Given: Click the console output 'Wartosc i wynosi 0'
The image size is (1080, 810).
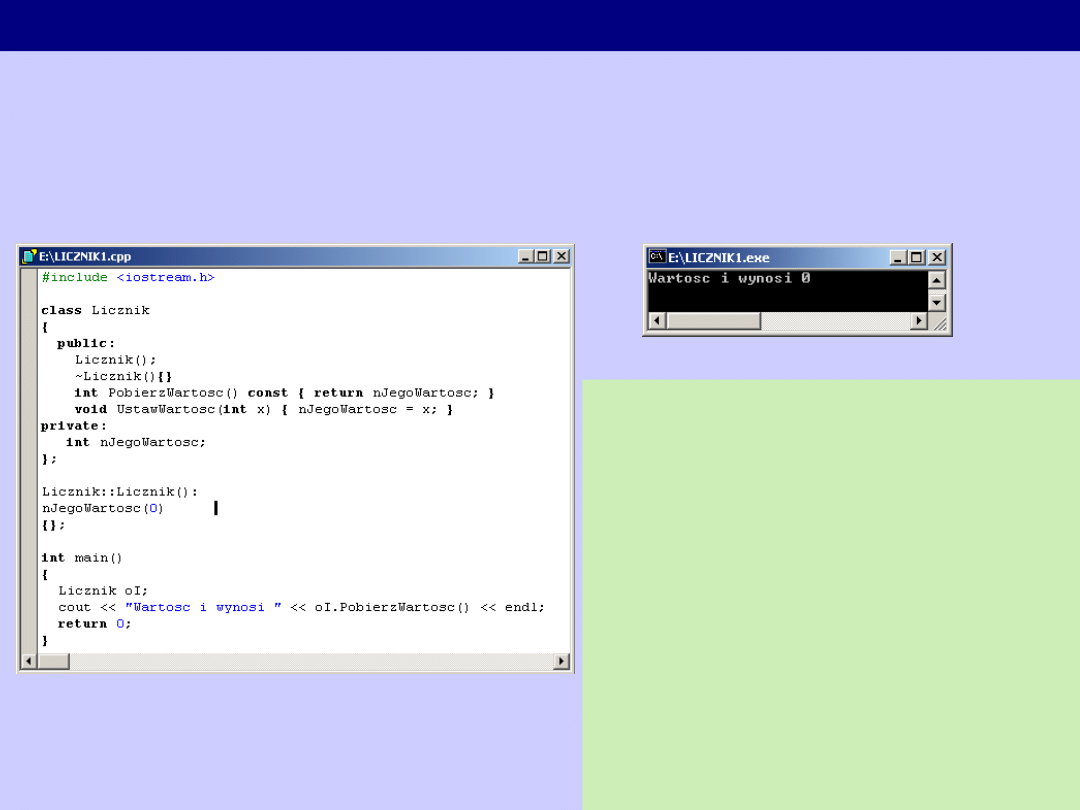Looking at the screenshot, I should click(x=729, y=278).
